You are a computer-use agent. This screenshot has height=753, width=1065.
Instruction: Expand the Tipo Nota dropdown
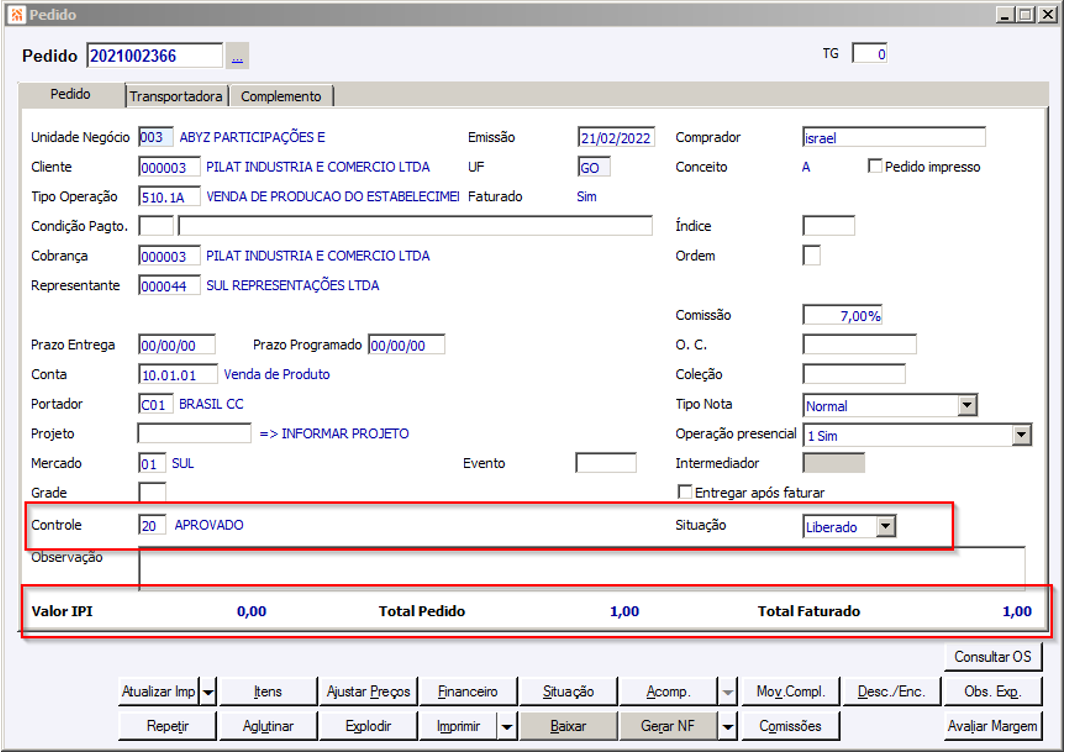[x=967, y=405]
